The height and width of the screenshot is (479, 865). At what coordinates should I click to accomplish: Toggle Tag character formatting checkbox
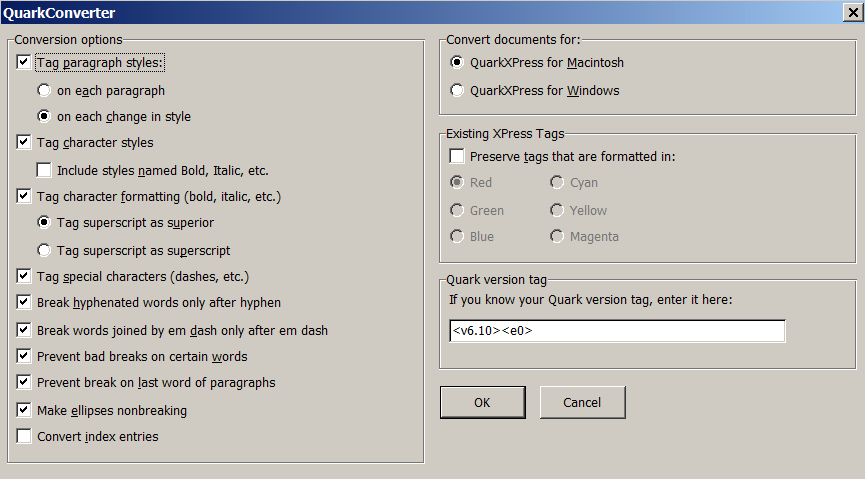(x=24, y=196)
